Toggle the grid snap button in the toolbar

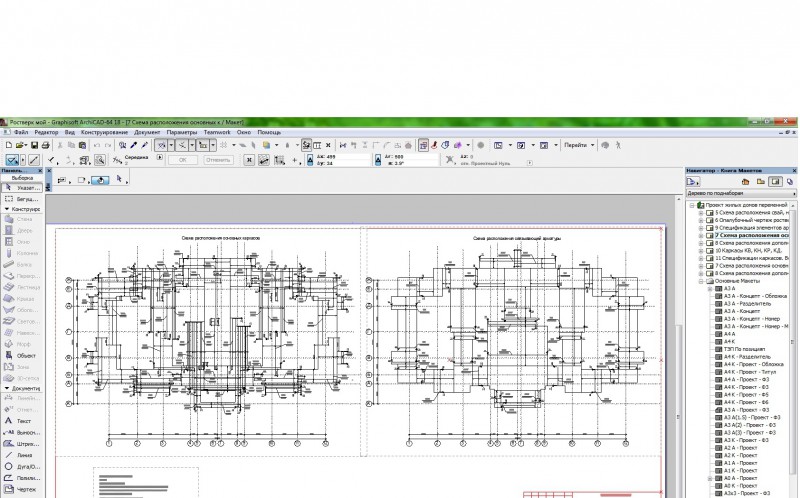[223, 145]
